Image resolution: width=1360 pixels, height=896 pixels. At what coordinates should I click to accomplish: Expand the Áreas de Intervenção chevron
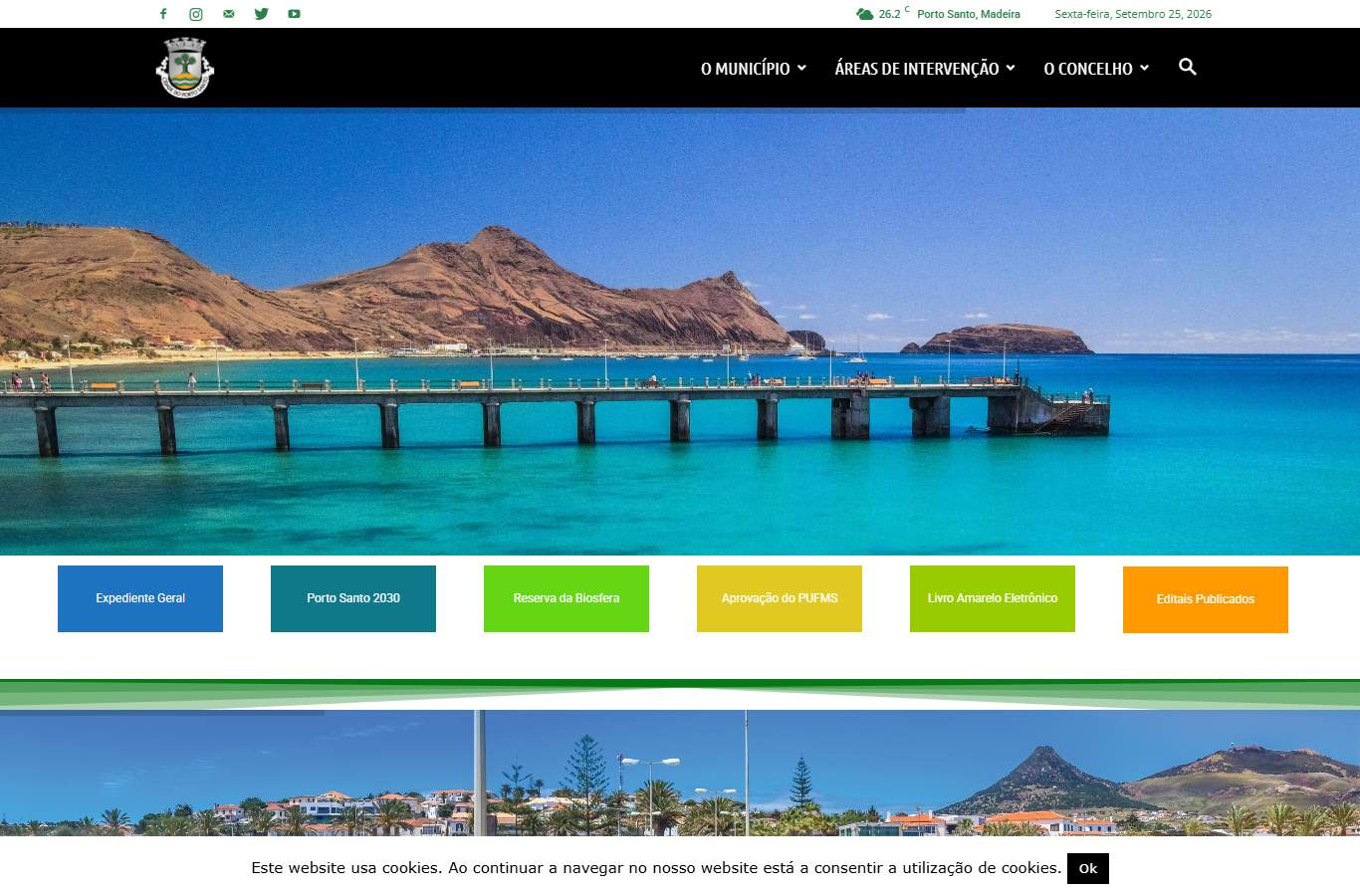1011,68
